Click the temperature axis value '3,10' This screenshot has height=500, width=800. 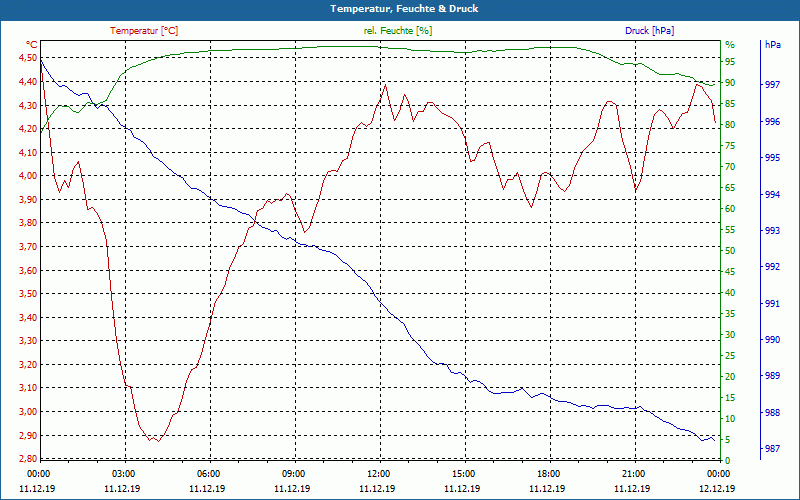point(28,388)
